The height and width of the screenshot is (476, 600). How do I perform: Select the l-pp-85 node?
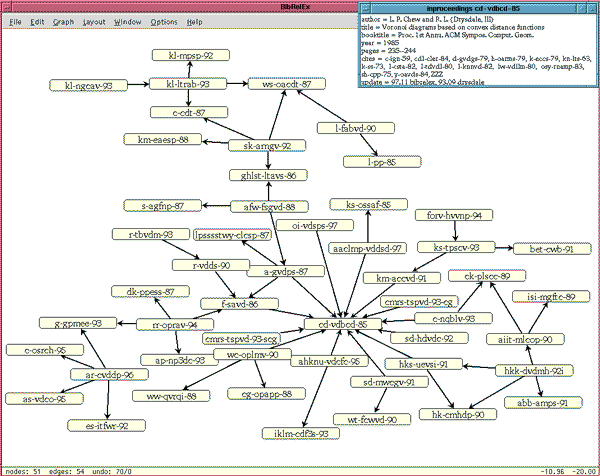[382, 162]
